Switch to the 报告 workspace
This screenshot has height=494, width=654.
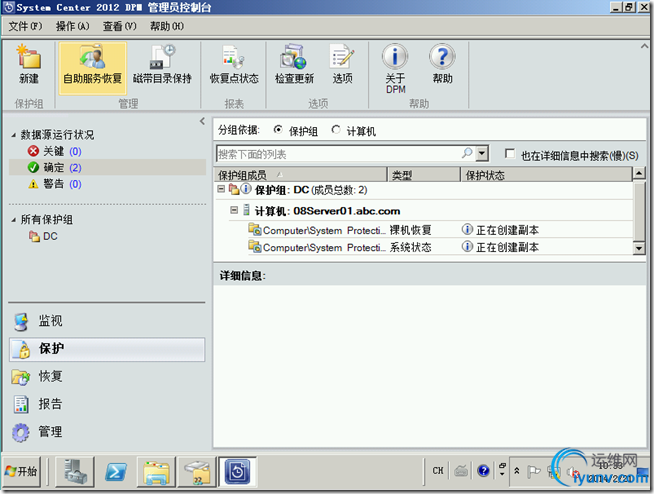point(107,404)
